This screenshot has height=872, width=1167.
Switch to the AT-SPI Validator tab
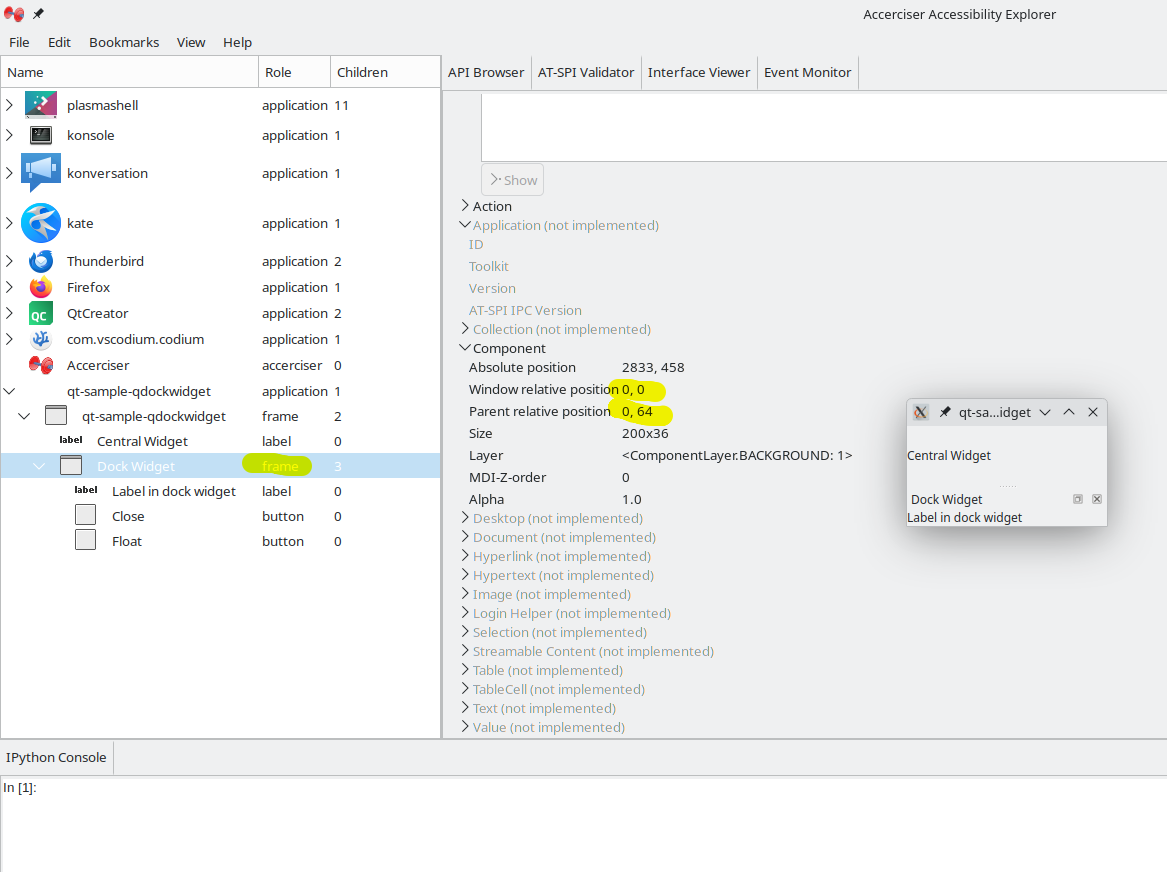coord(586,73)
